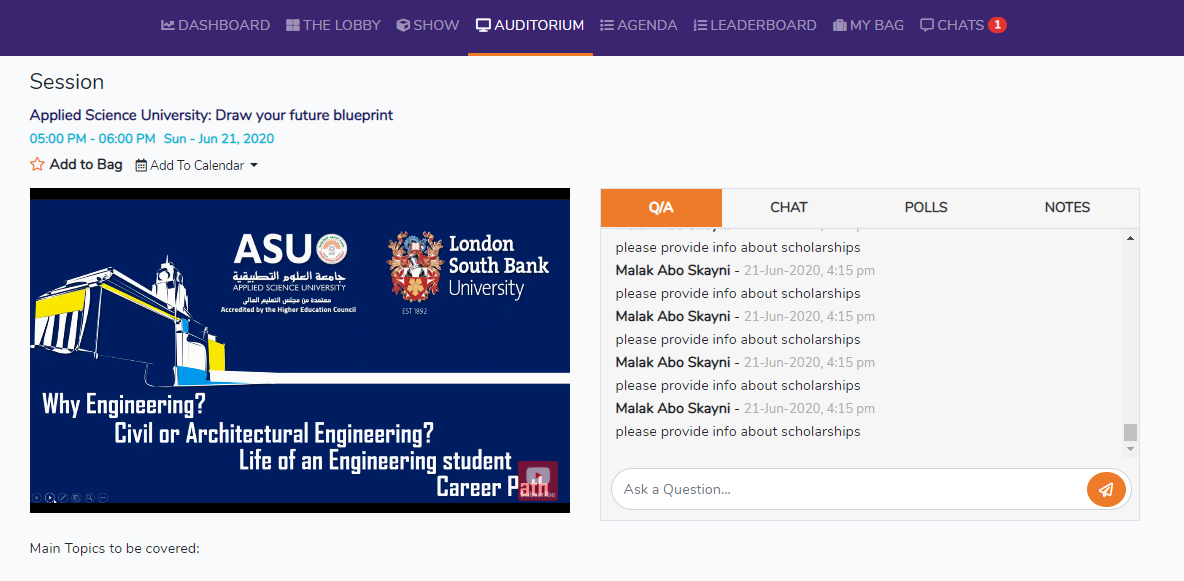Image resolution: width=1184 pixels, height=581 pixels.
Task: Send the question with the paper-plane button
Action: [x=1106, y=489]
